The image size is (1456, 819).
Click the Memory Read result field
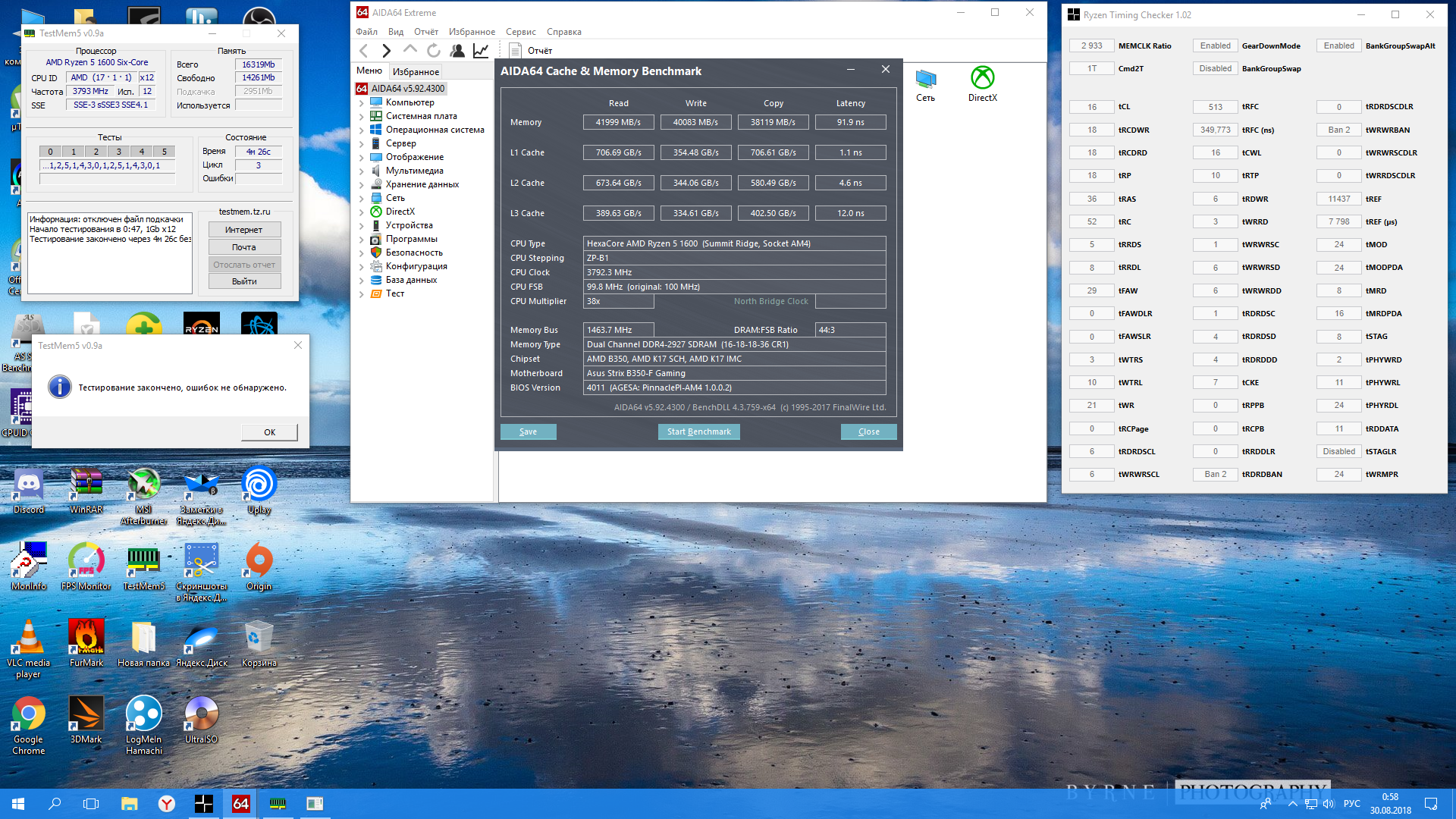pyautogui.click(x=618, y=122)
